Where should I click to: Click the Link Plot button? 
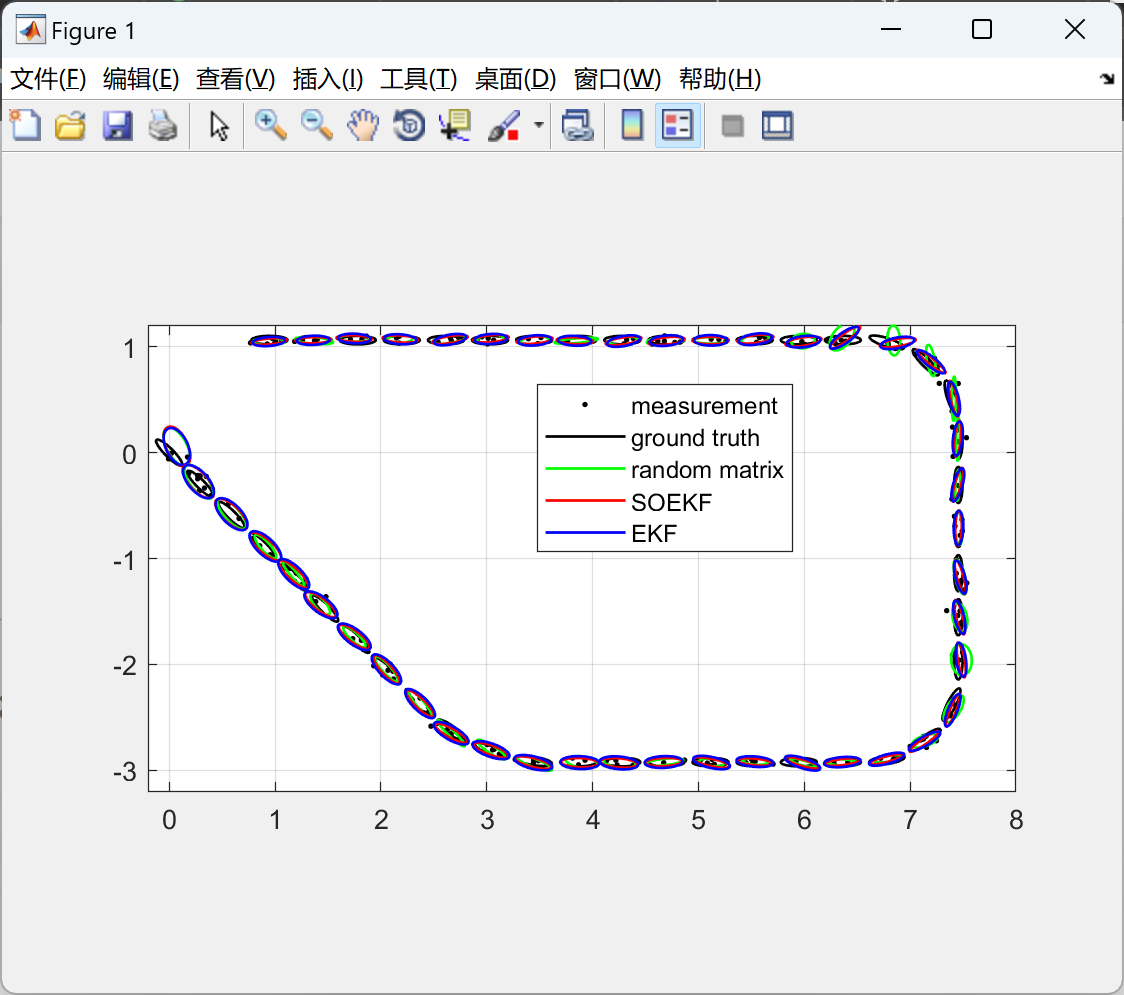578,125
